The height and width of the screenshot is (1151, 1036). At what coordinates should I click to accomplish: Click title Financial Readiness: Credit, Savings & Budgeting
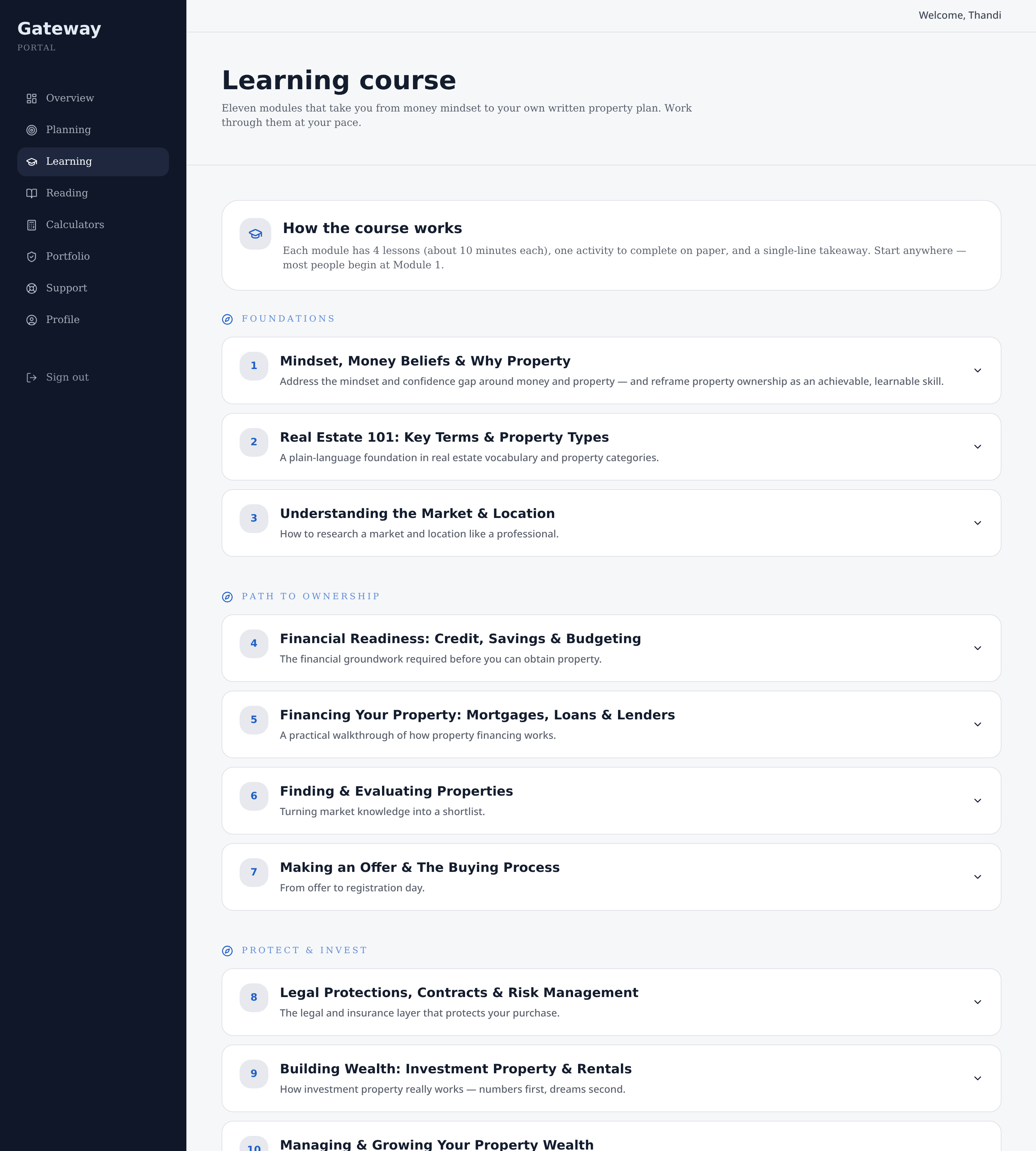pyautogui.click(x=460, y=639)
